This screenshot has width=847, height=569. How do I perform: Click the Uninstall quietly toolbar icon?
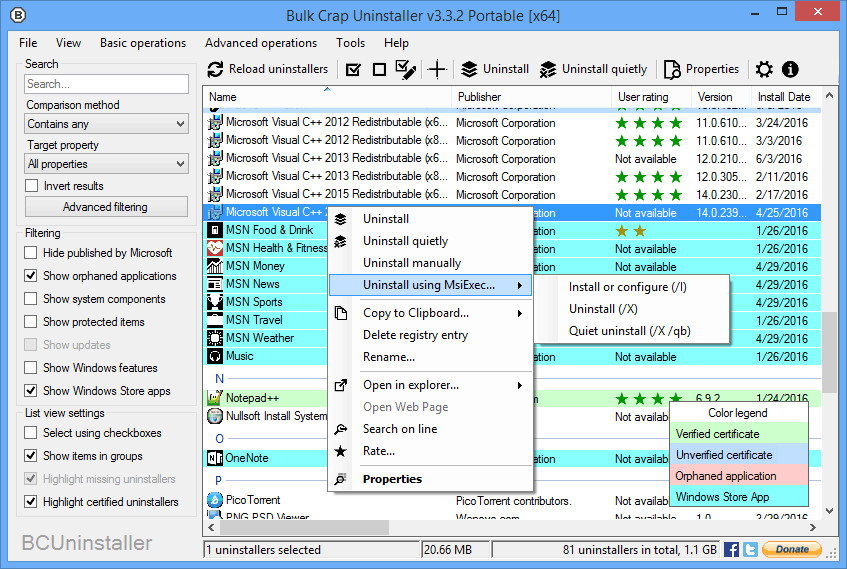pyautogui.click(x=547, y=70)
